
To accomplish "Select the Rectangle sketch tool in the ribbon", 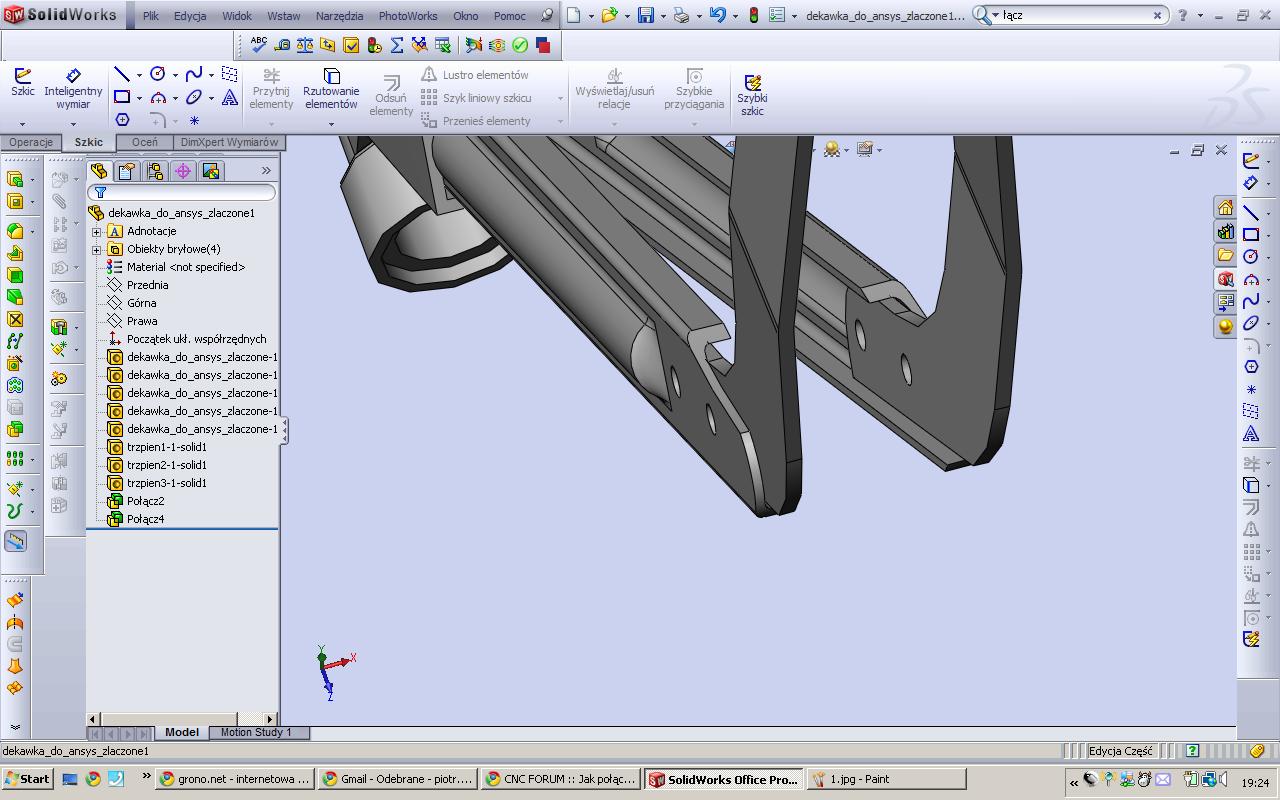I will click(x=122, y=98).
